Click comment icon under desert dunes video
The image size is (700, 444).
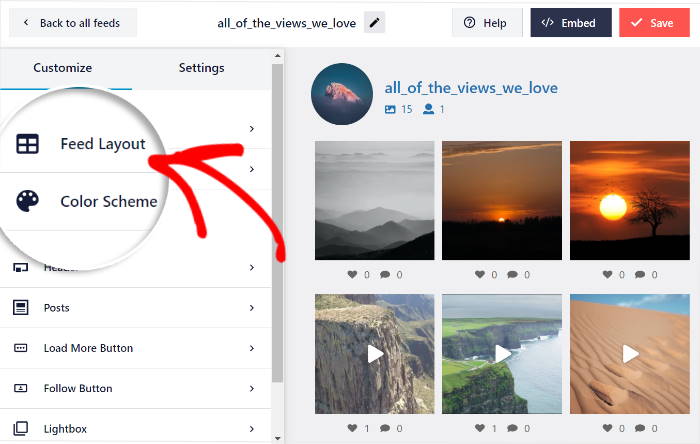coord(640,428)
